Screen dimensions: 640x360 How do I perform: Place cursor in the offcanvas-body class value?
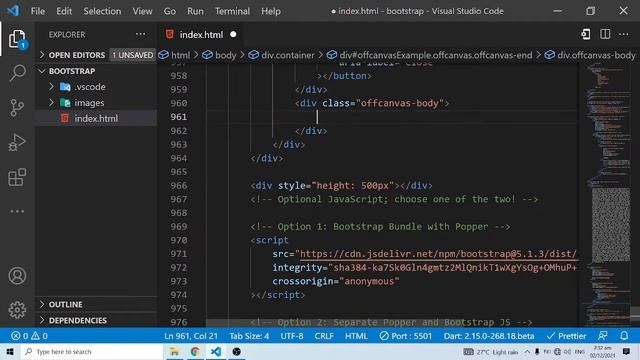tap(400, 103)
